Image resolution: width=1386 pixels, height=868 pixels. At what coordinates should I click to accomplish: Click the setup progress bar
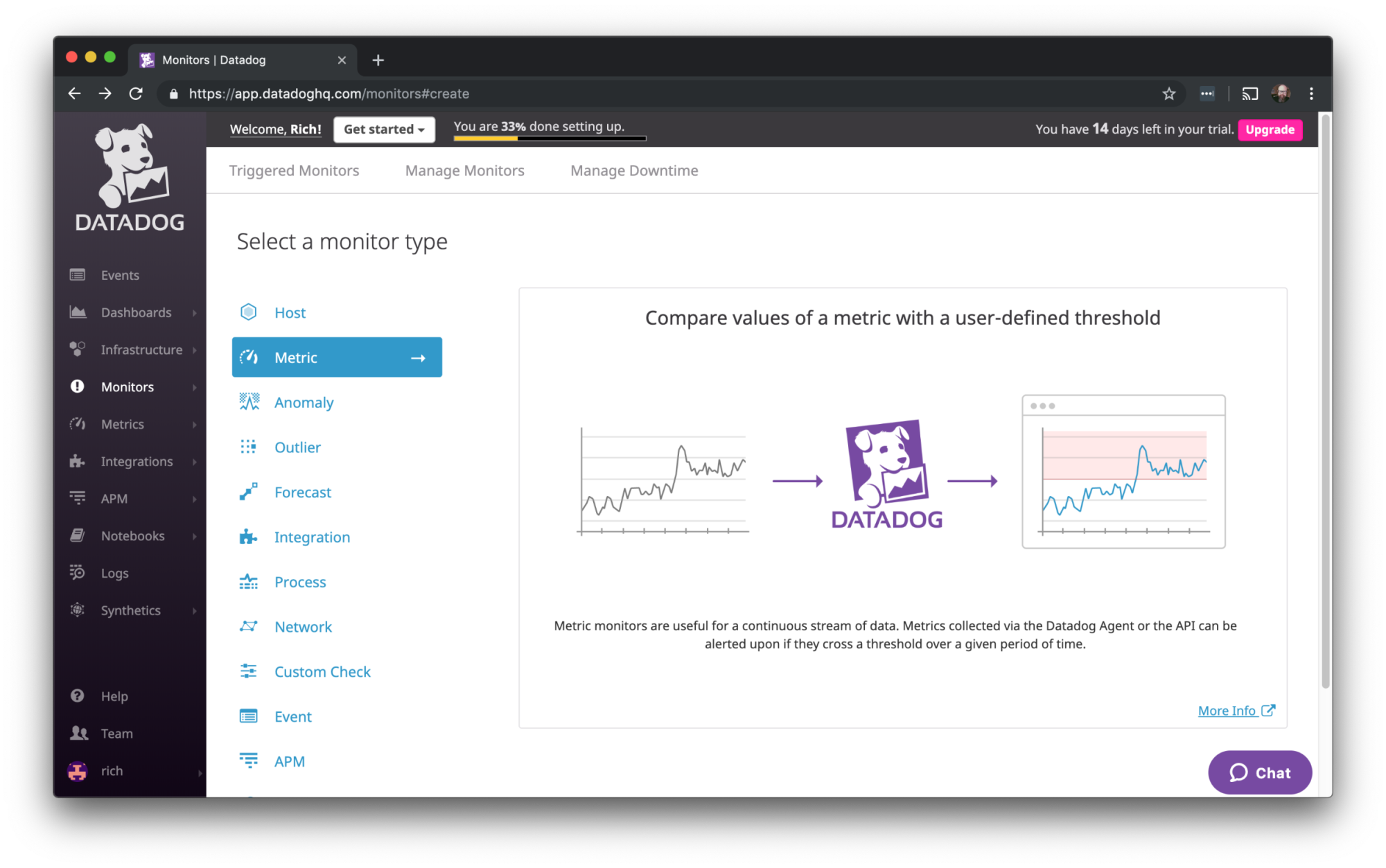(549, 139)
